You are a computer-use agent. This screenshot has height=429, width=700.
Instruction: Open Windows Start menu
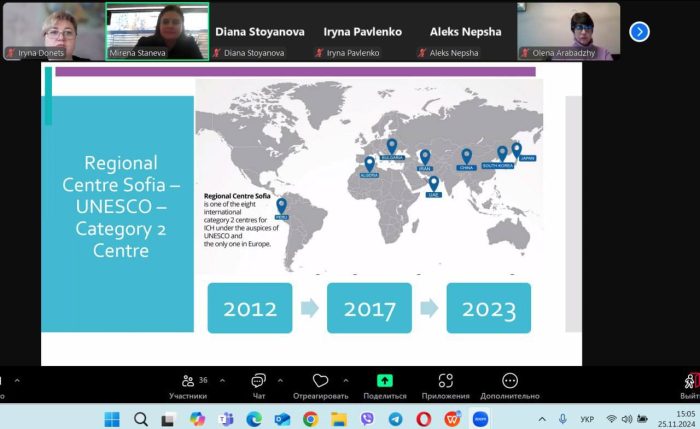pyautogui.click(x=111, y=419)
